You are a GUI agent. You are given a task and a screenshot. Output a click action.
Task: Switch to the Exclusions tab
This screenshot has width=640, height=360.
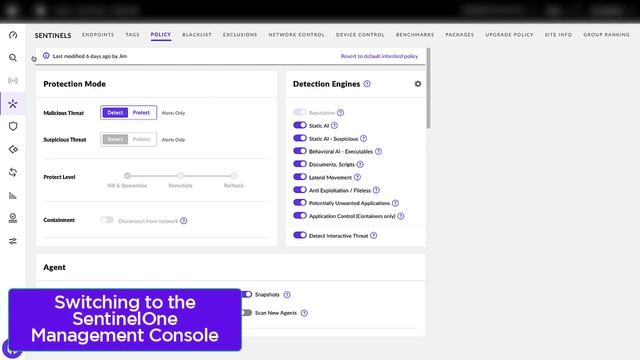click(x=240, y=35)
